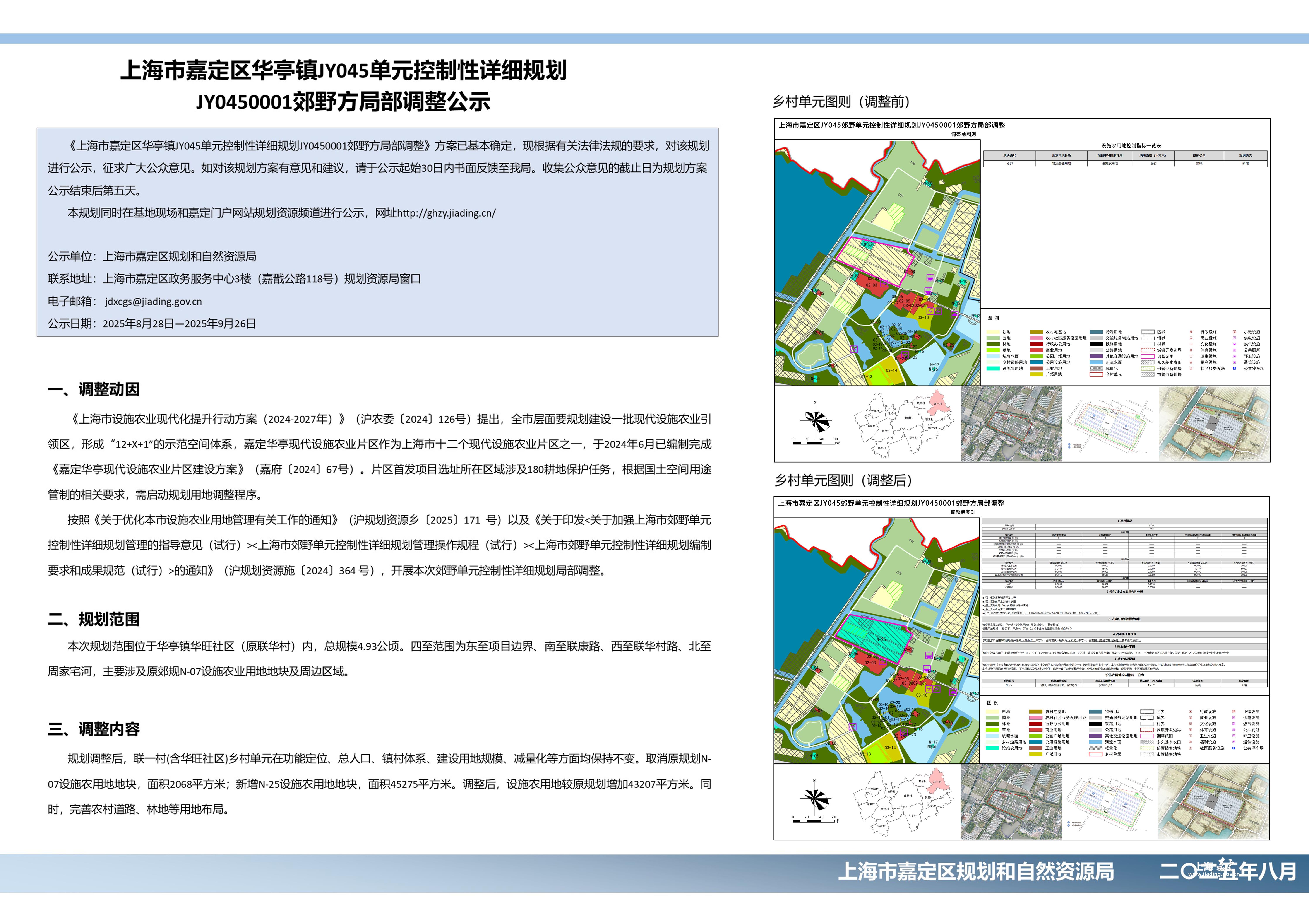Click 林地 dark green swatch in 调整前 legend
The width and height of the screenshot is (1309, 924).
[993, 344]
